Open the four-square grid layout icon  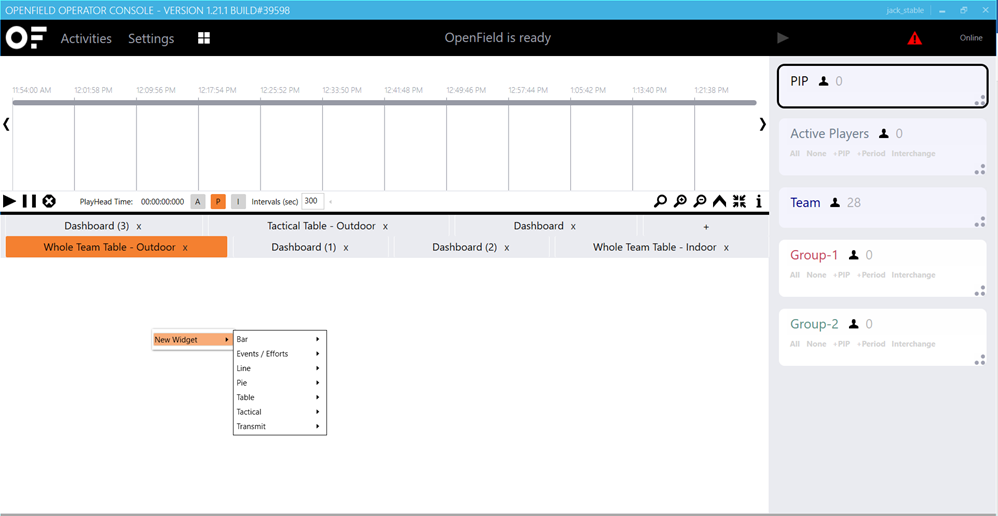(204, 38)
